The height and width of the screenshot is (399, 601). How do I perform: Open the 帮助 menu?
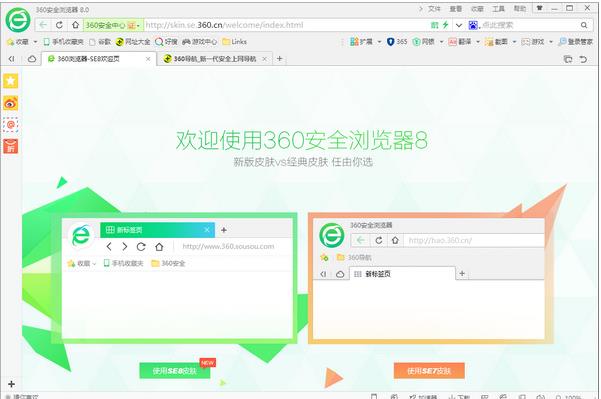click(x=520, y=9)
